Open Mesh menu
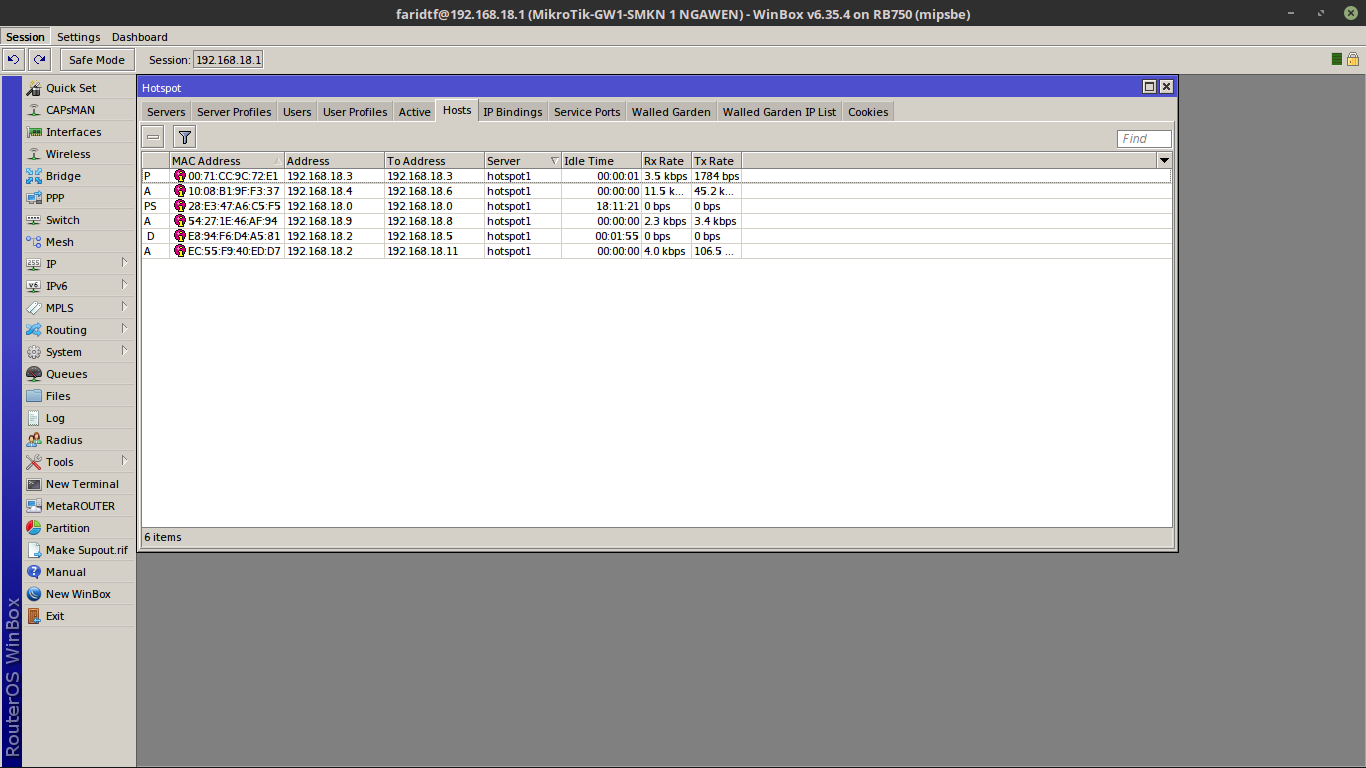Screen dimensions: 1366x768 tap(78, 242)
